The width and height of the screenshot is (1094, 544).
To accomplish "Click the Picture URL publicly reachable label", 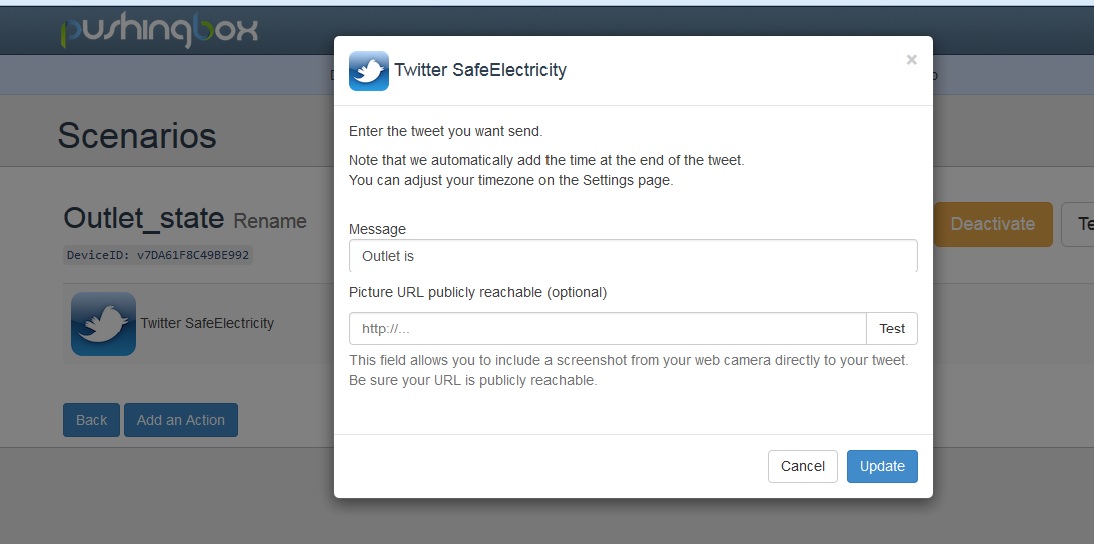I will pyautogui.click(x=478, y=292).
